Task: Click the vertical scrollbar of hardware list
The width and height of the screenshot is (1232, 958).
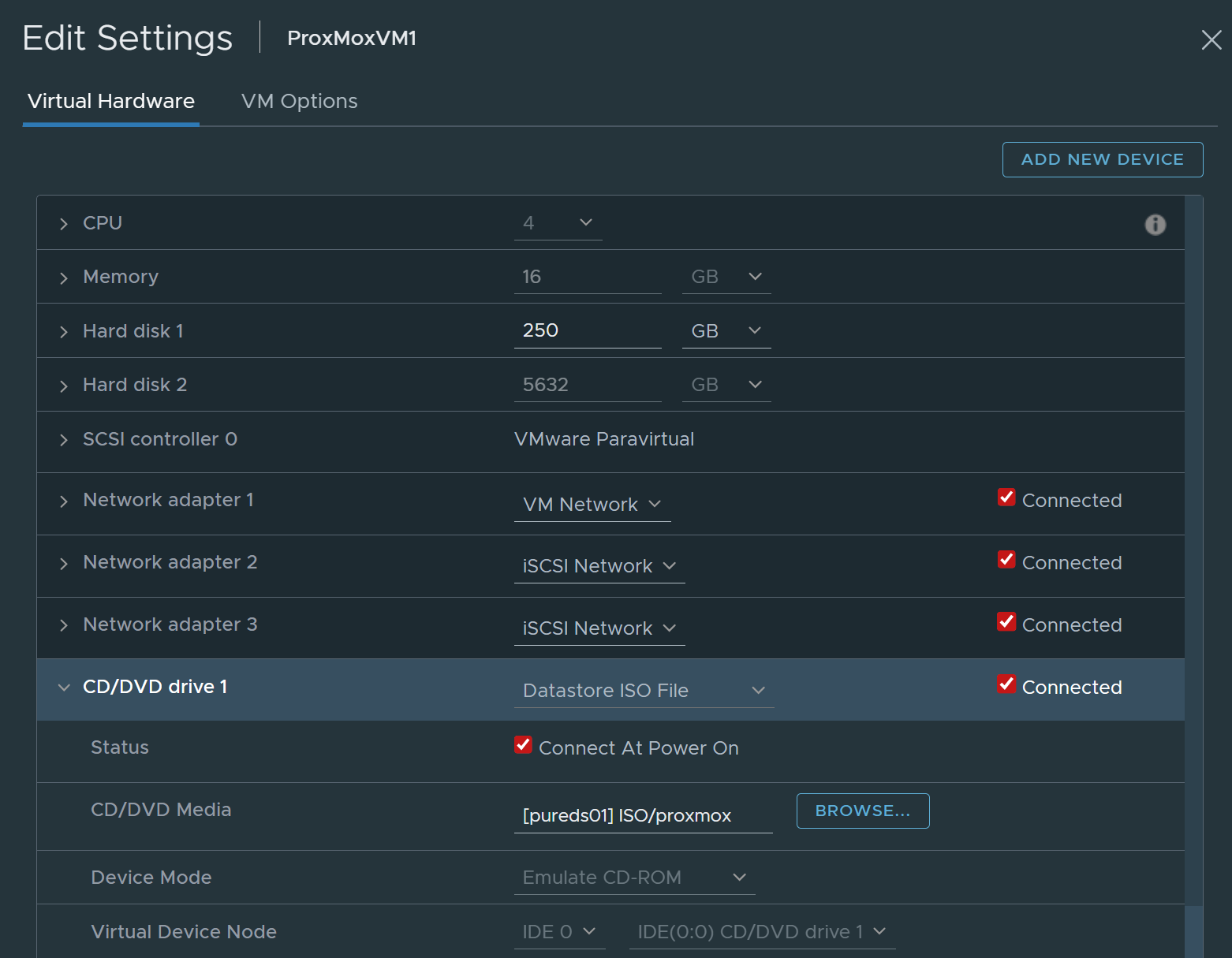Action: click(1193, 552)
